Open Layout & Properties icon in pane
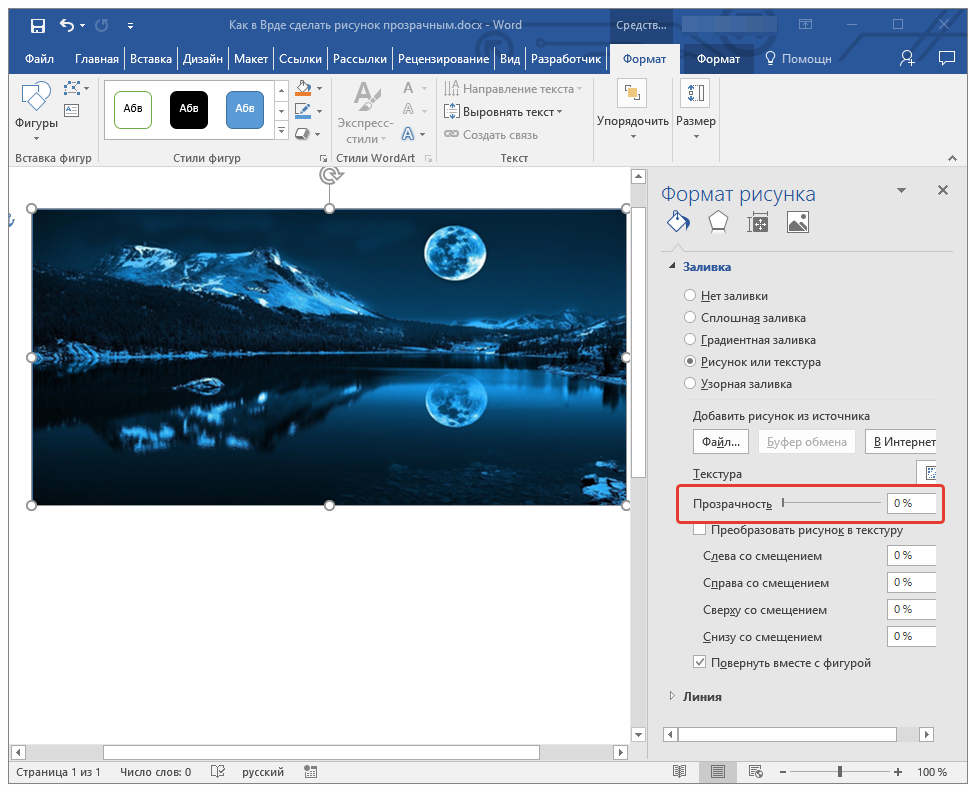The image size is (968, 792). (x=758, y=222)
